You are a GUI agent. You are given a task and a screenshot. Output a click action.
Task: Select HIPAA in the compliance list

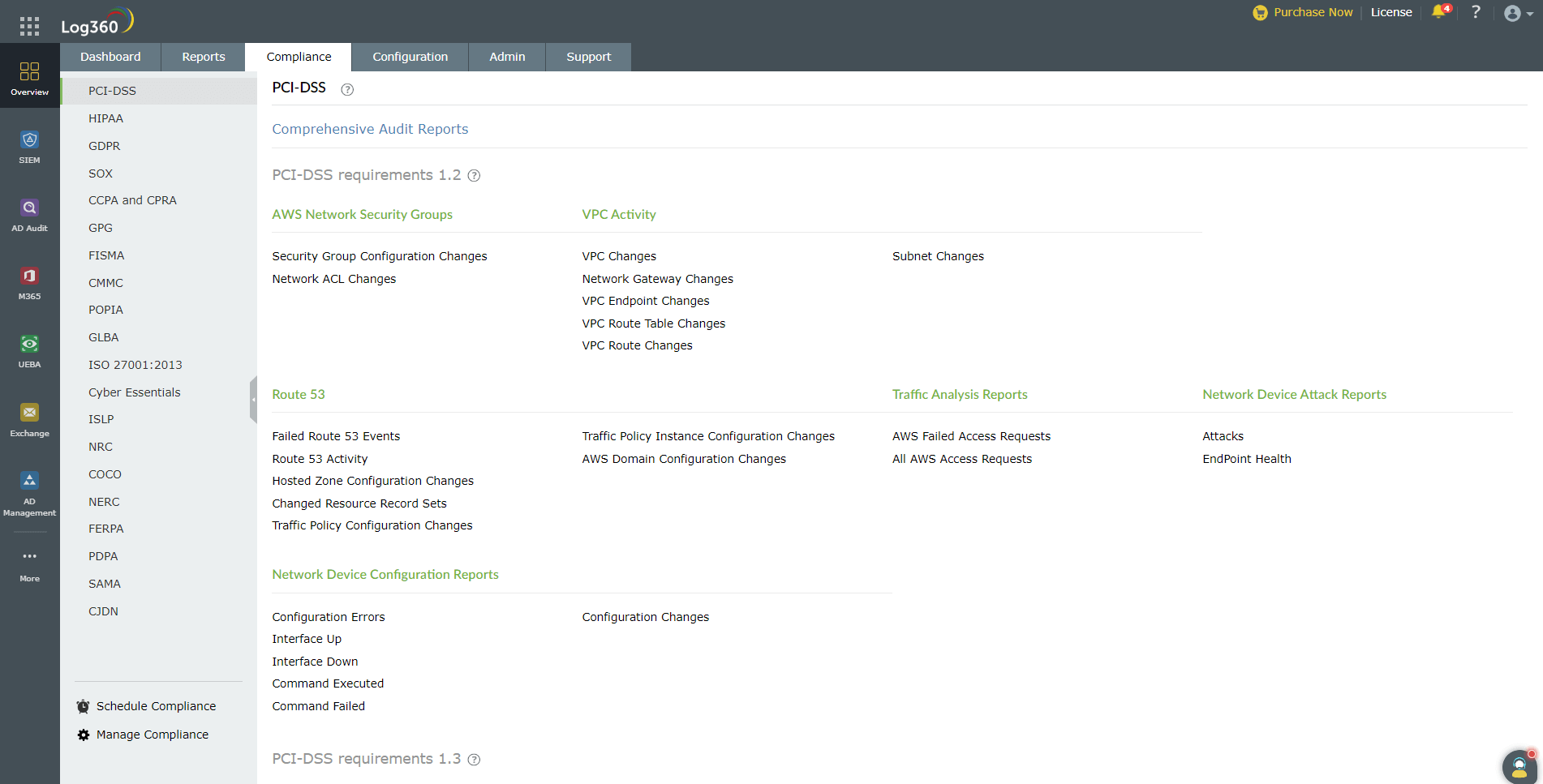tap(105, 118)
